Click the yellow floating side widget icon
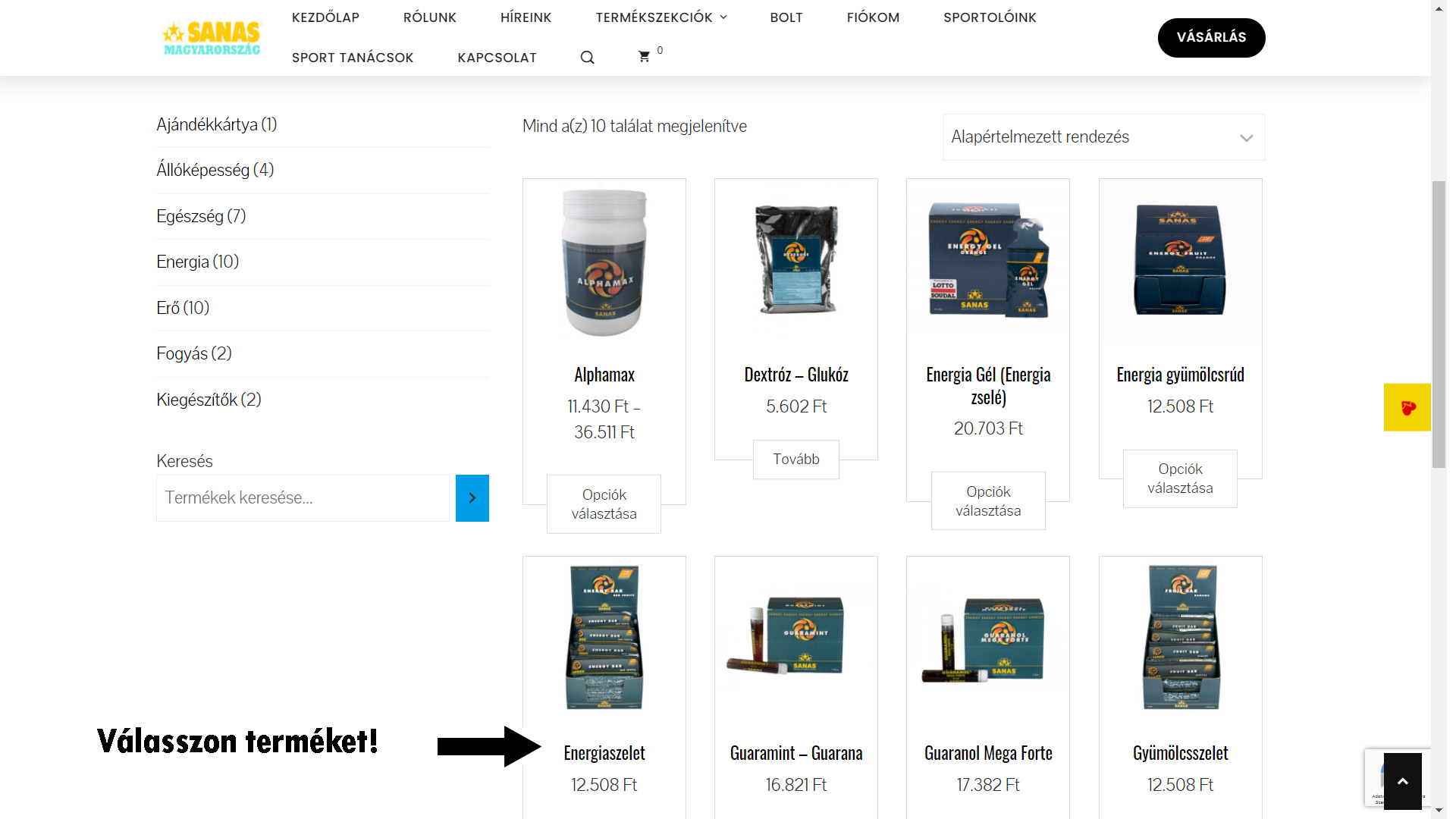 click(1407, 407)
